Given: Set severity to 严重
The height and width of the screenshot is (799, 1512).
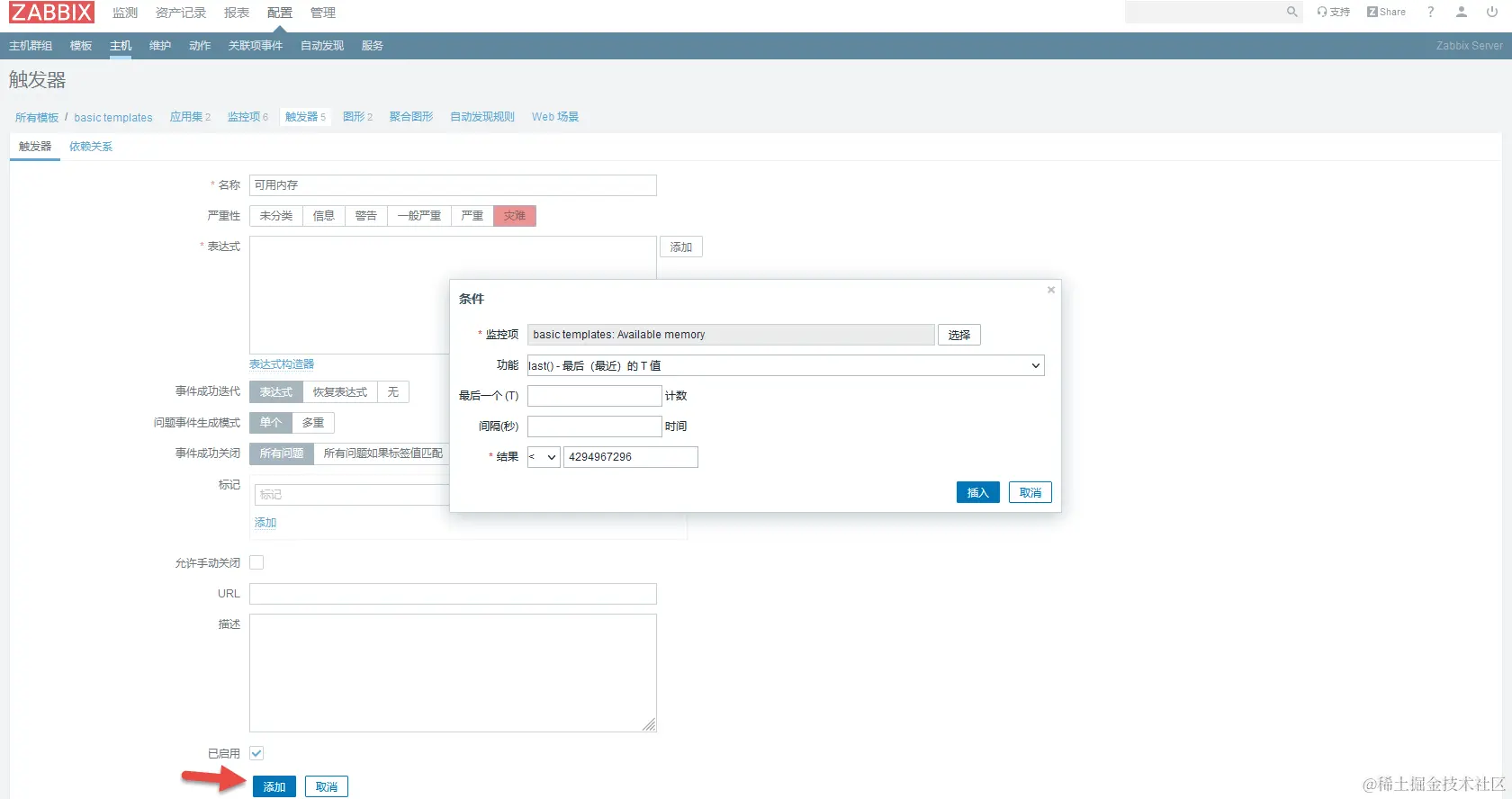Looking at the screenshot, I should [472, 216].
